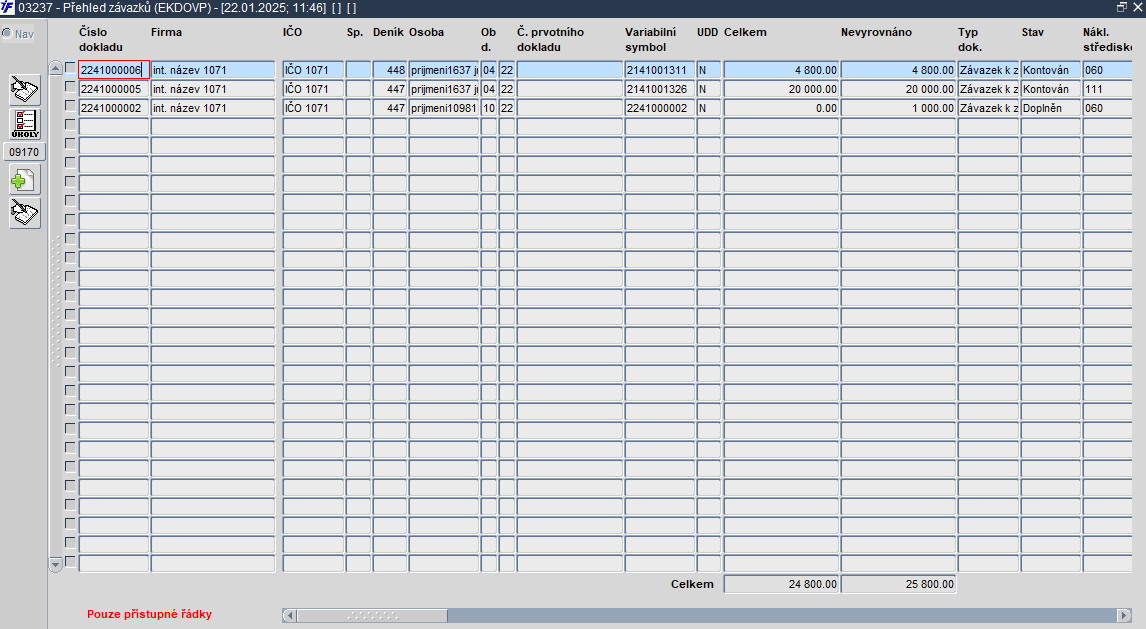Click the up arrow of the record scrollbar
1146x629 pixels.
tap(56, 68)
